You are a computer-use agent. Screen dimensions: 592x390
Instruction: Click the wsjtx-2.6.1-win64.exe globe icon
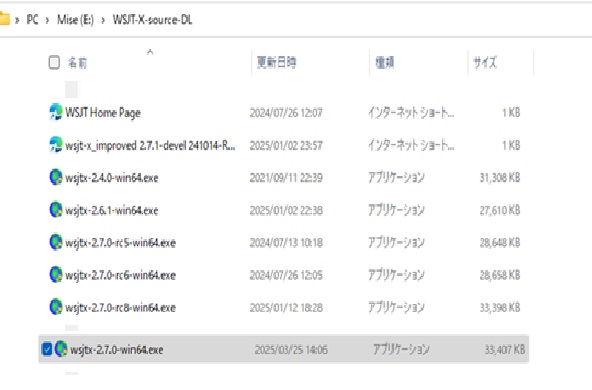click(x=56, y=210)
